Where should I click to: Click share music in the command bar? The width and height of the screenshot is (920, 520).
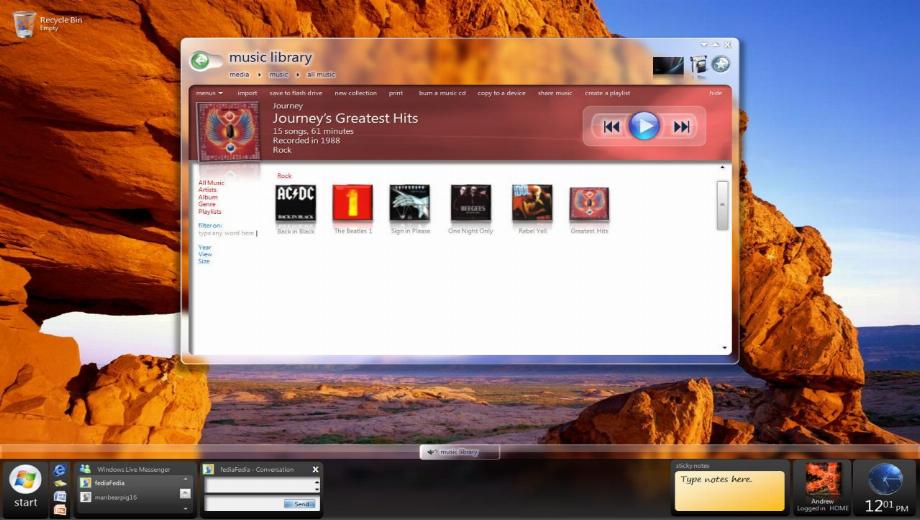point(555,93)
